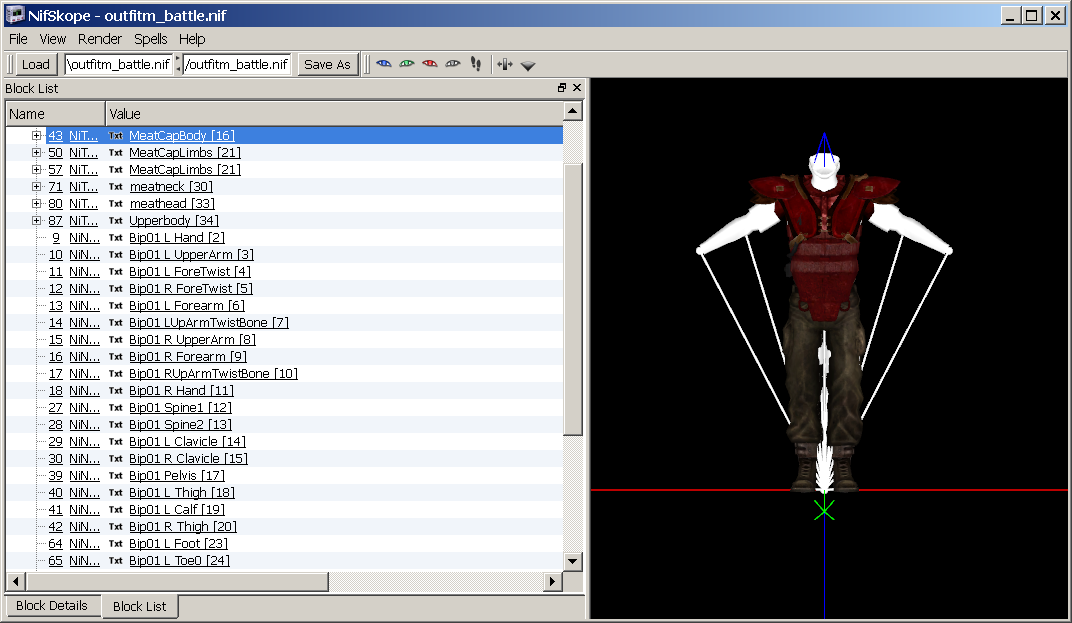The image size is (1072, 623).
Task: Click the arrows between the path fields
Action: pos(178,64)
